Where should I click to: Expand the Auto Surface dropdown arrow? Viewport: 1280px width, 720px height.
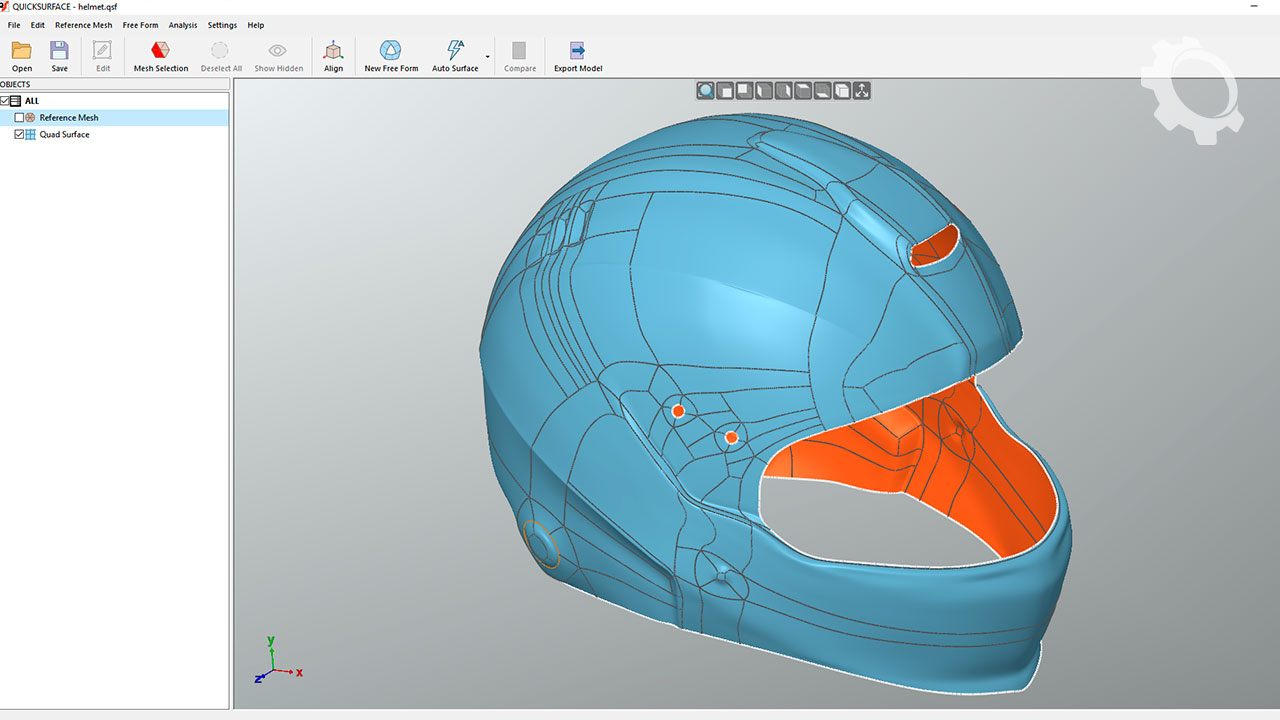pyautogui.click(x=488, y=57)
